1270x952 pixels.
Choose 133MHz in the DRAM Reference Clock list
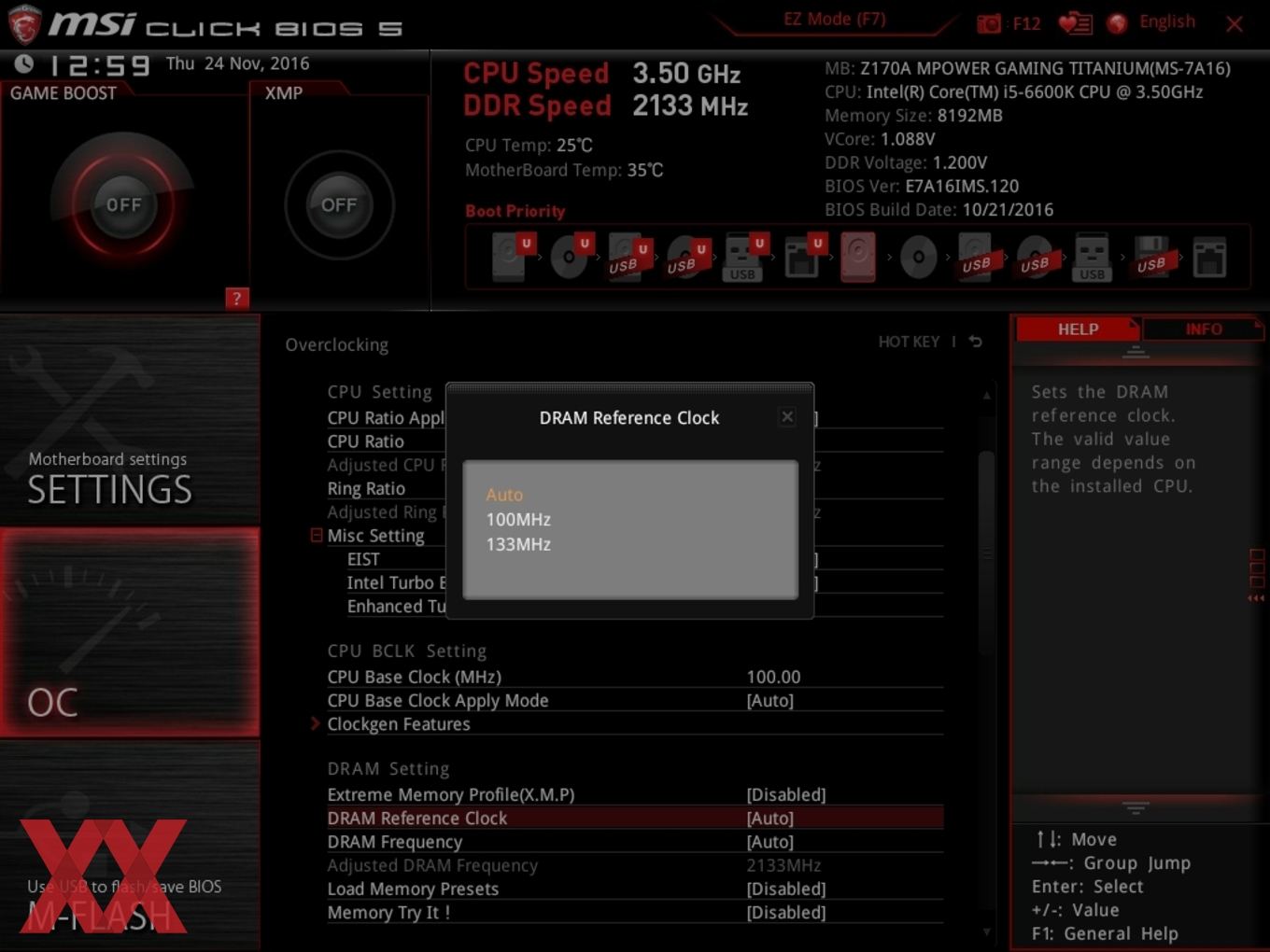click(x=518, y=544)
